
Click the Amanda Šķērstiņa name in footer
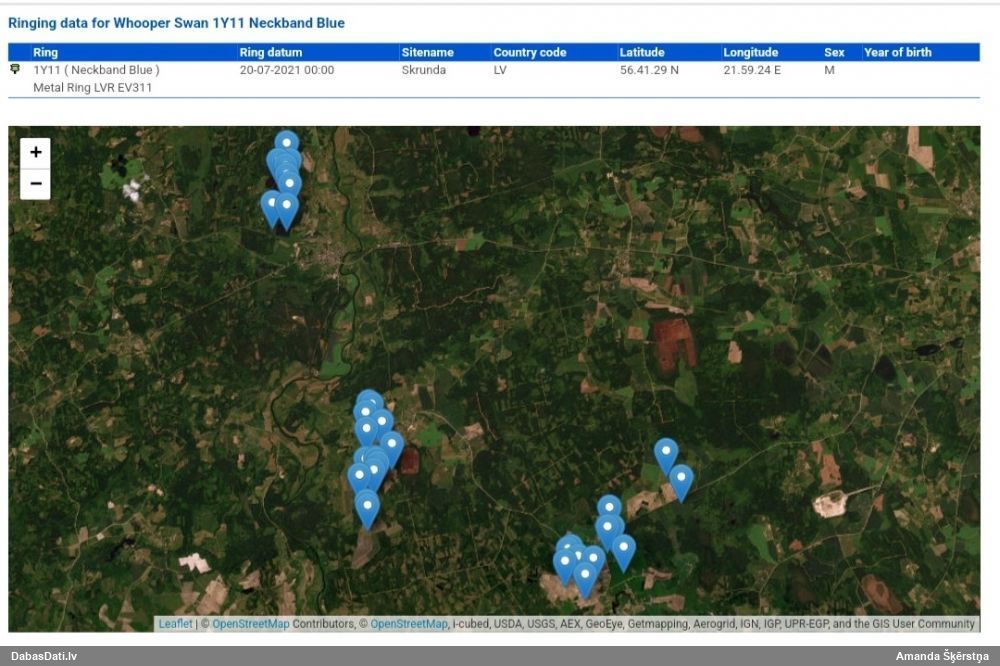(935, 657)
